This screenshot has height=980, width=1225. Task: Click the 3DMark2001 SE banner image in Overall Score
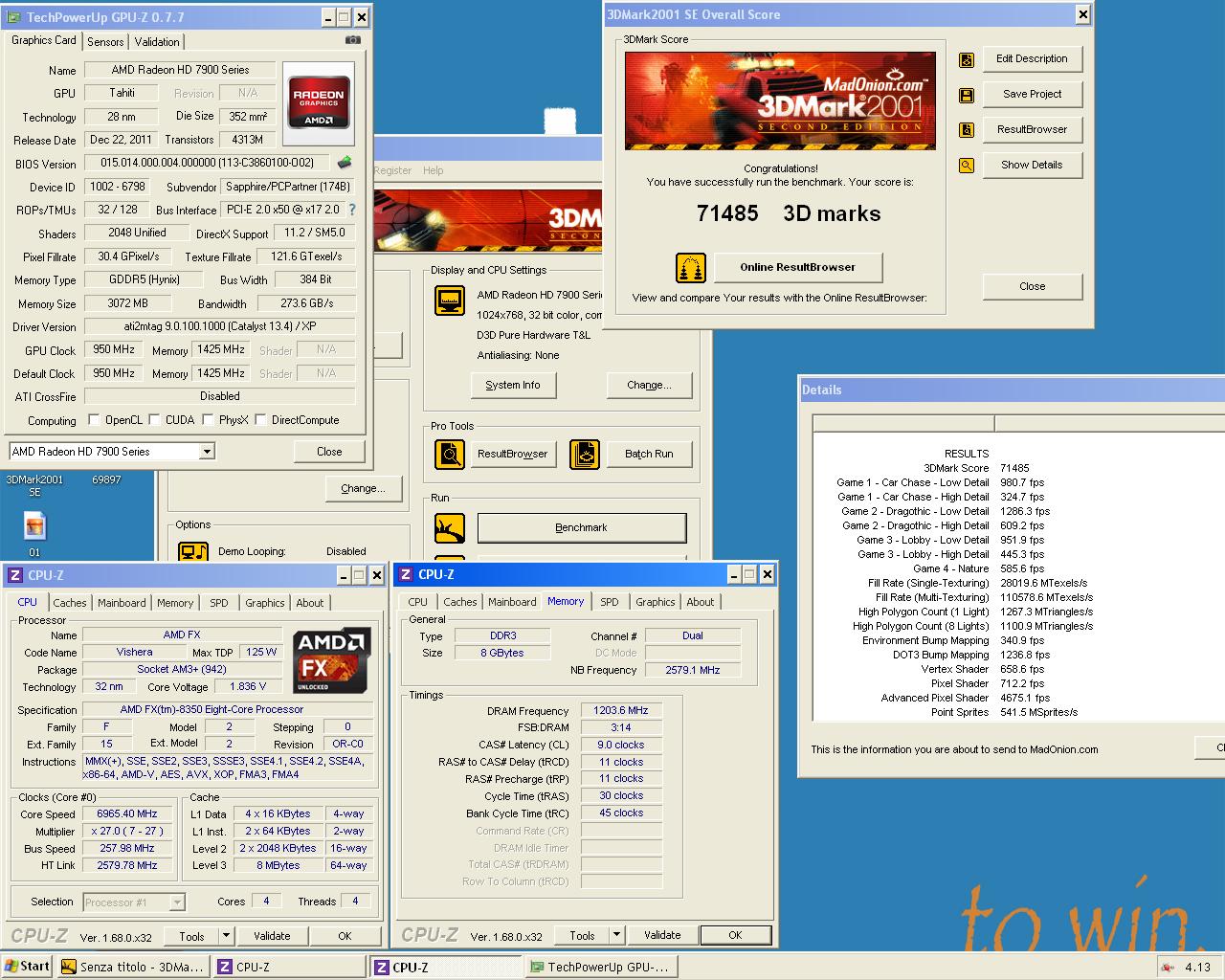pos(780,100)
